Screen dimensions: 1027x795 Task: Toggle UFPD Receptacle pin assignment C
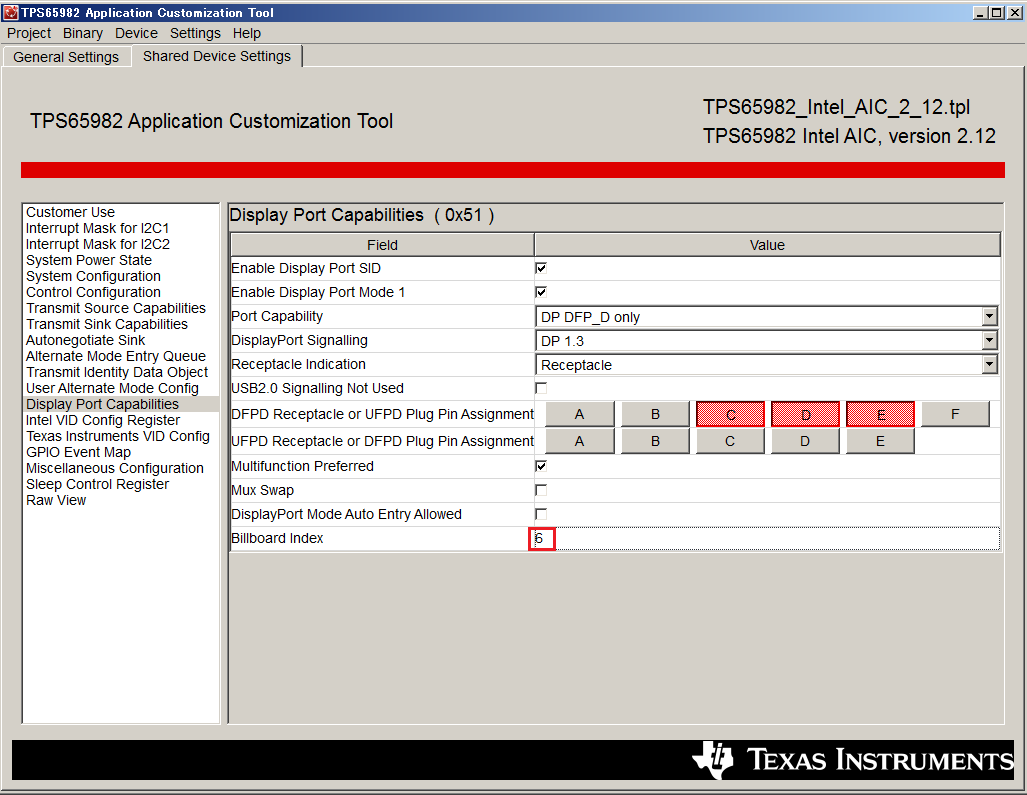[x=730, y=441]
